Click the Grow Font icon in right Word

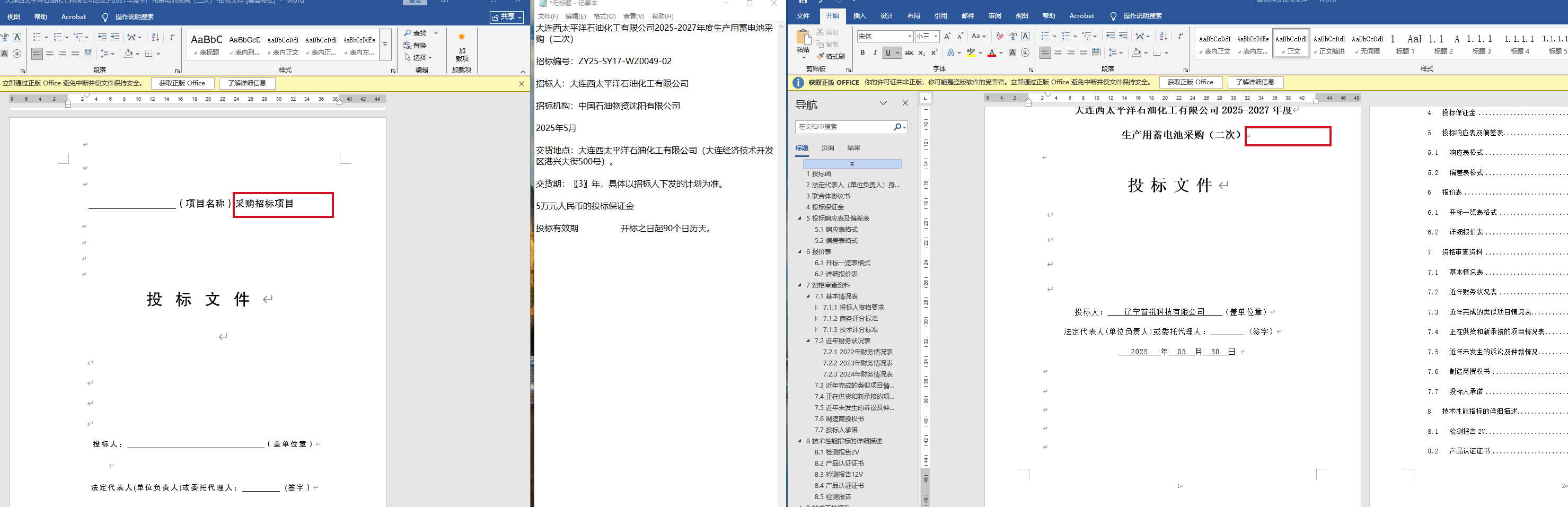click(x=947, y=37)
